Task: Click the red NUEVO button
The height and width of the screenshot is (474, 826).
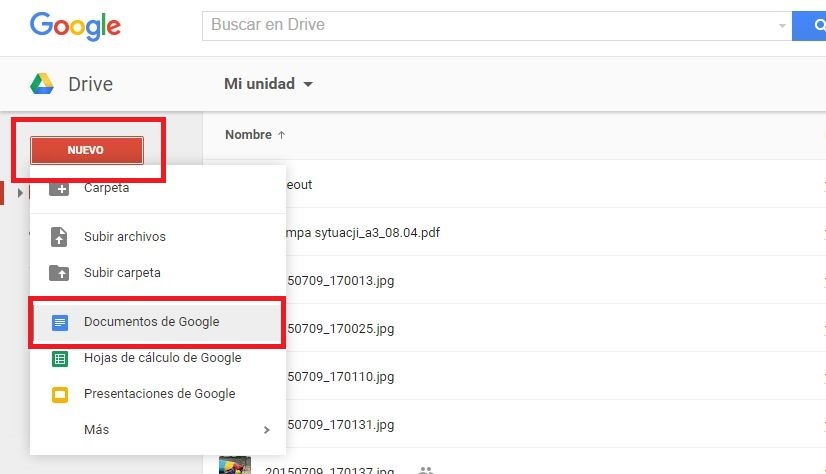Action: point(87,150)
